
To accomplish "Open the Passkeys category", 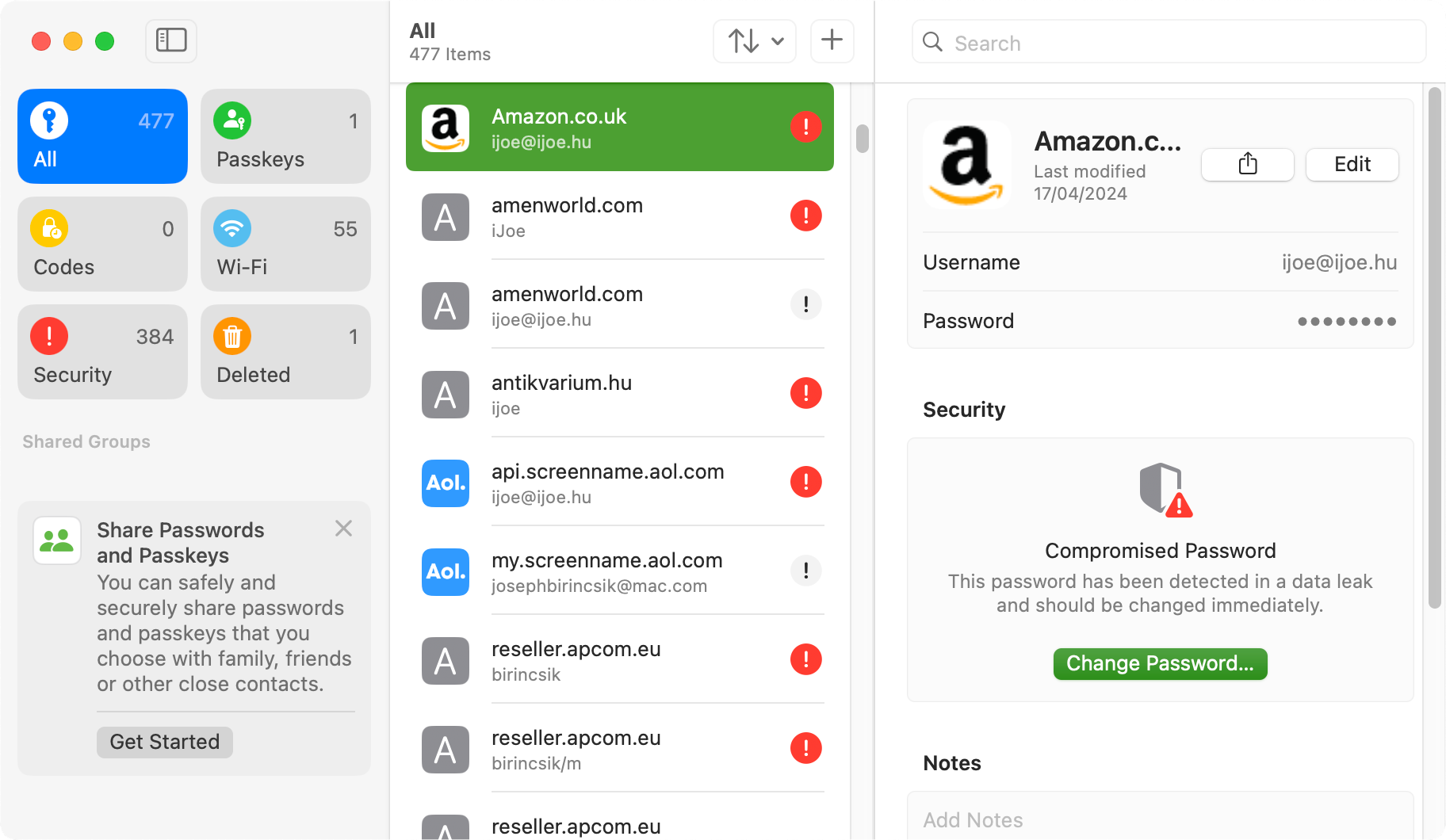I will point(285,136).
